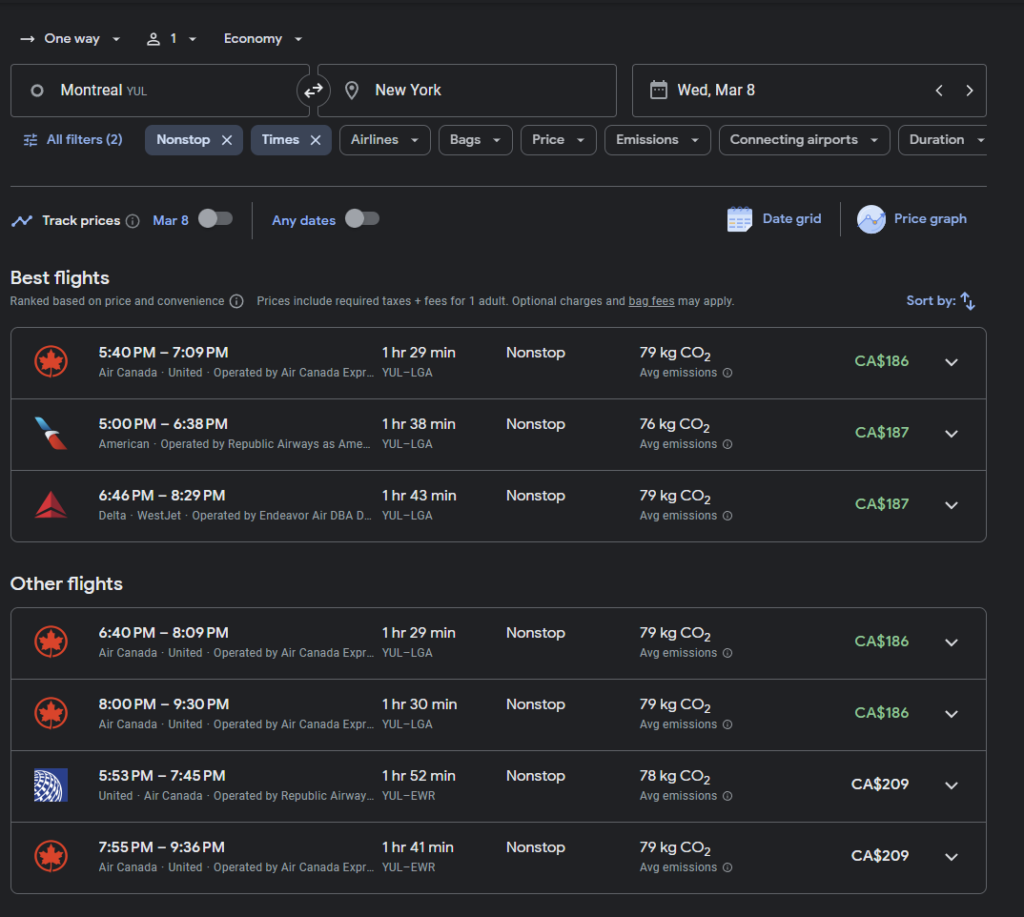Toggle Any dates price tracking

click(x=361, y=219)
